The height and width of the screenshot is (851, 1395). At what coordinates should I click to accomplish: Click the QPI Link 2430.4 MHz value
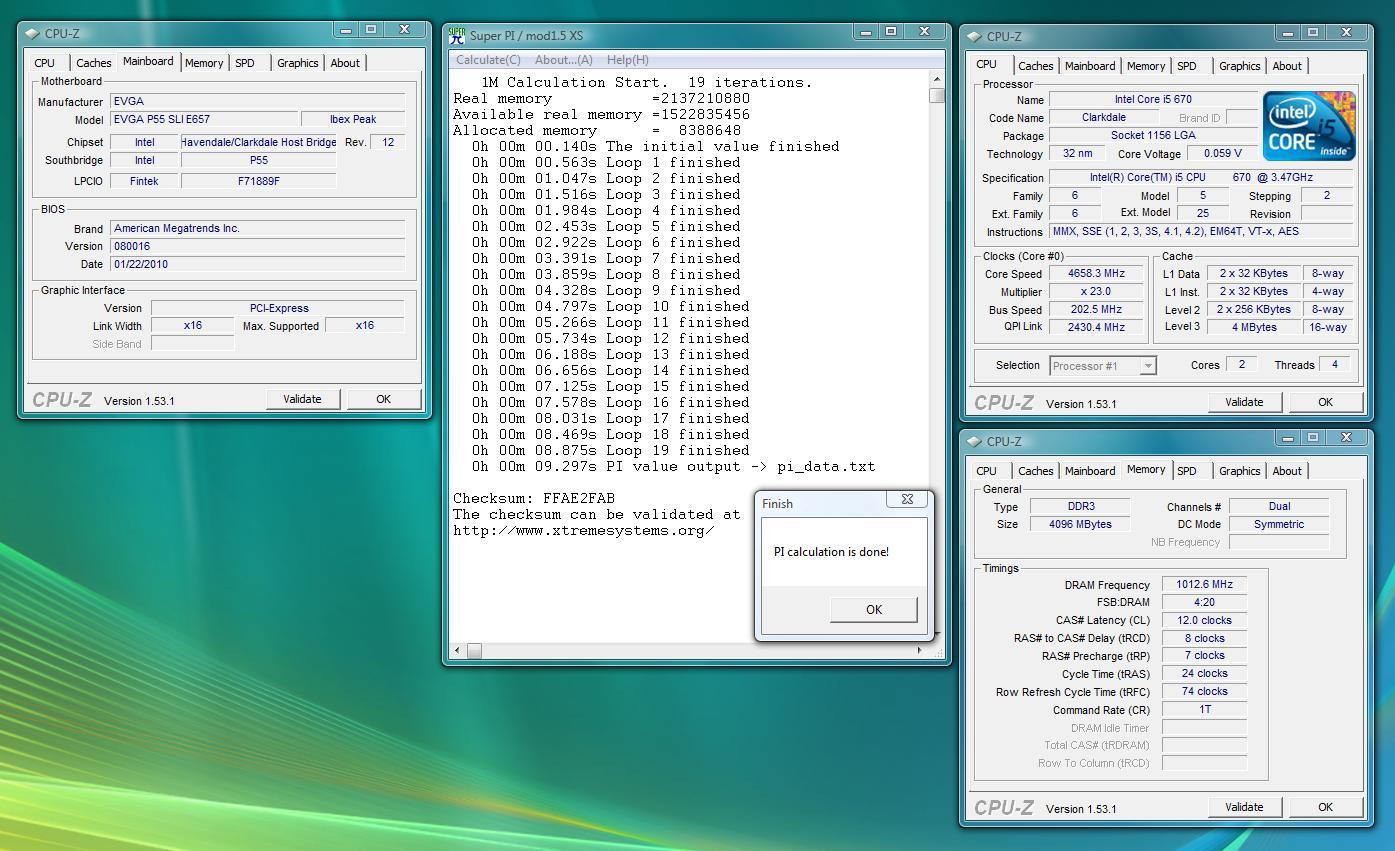[1096, 327]
